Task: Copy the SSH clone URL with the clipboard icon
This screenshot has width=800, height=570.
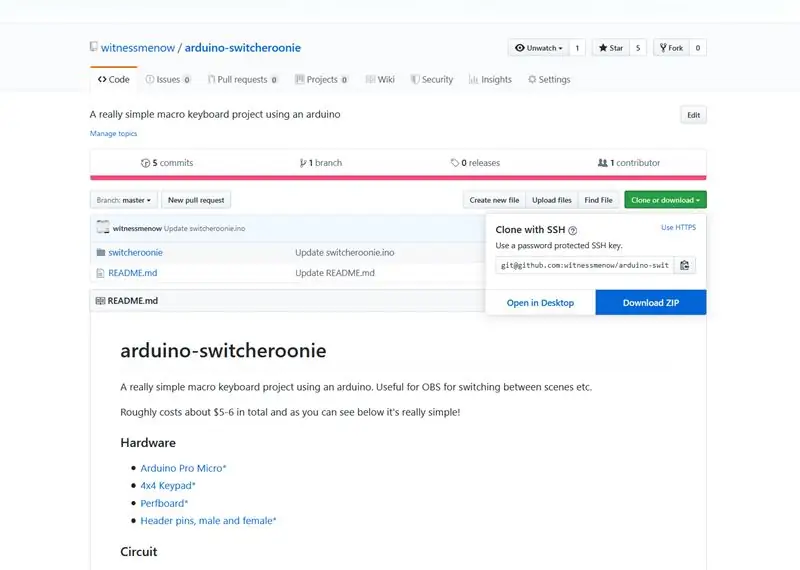Action: pos(684,265)
